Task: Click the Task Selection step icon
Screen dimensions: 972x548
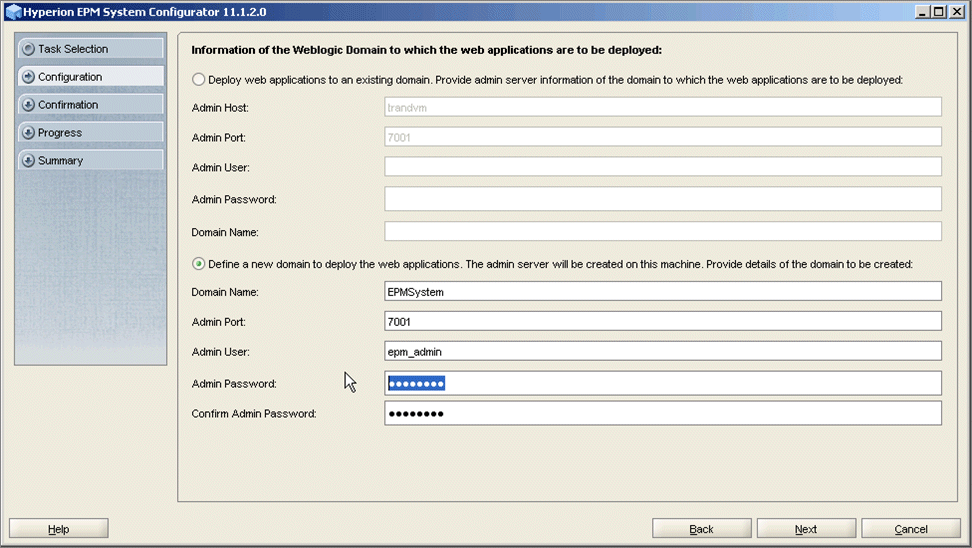Action: click(29, 49)
